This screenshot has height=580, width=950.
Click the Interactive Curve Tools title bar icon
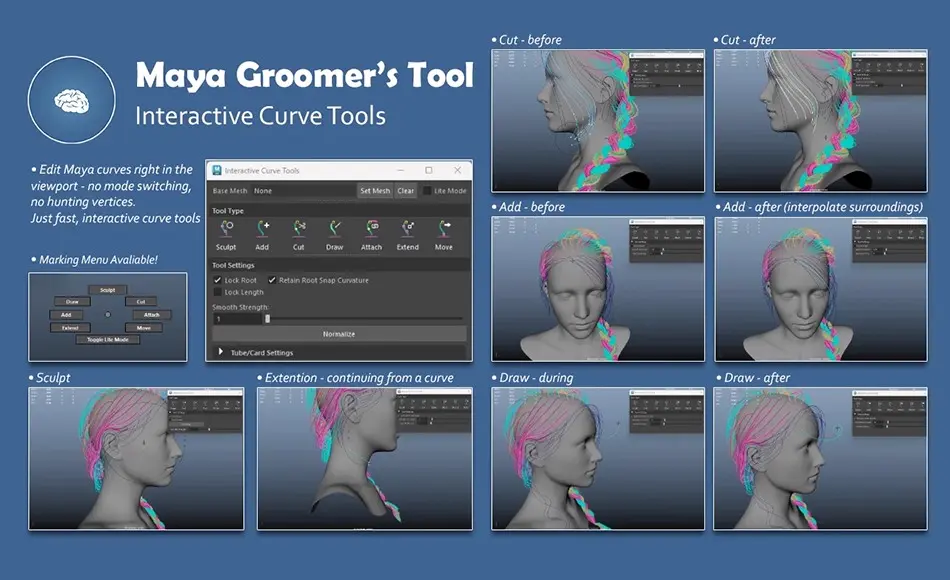click(x=215, y=170)
